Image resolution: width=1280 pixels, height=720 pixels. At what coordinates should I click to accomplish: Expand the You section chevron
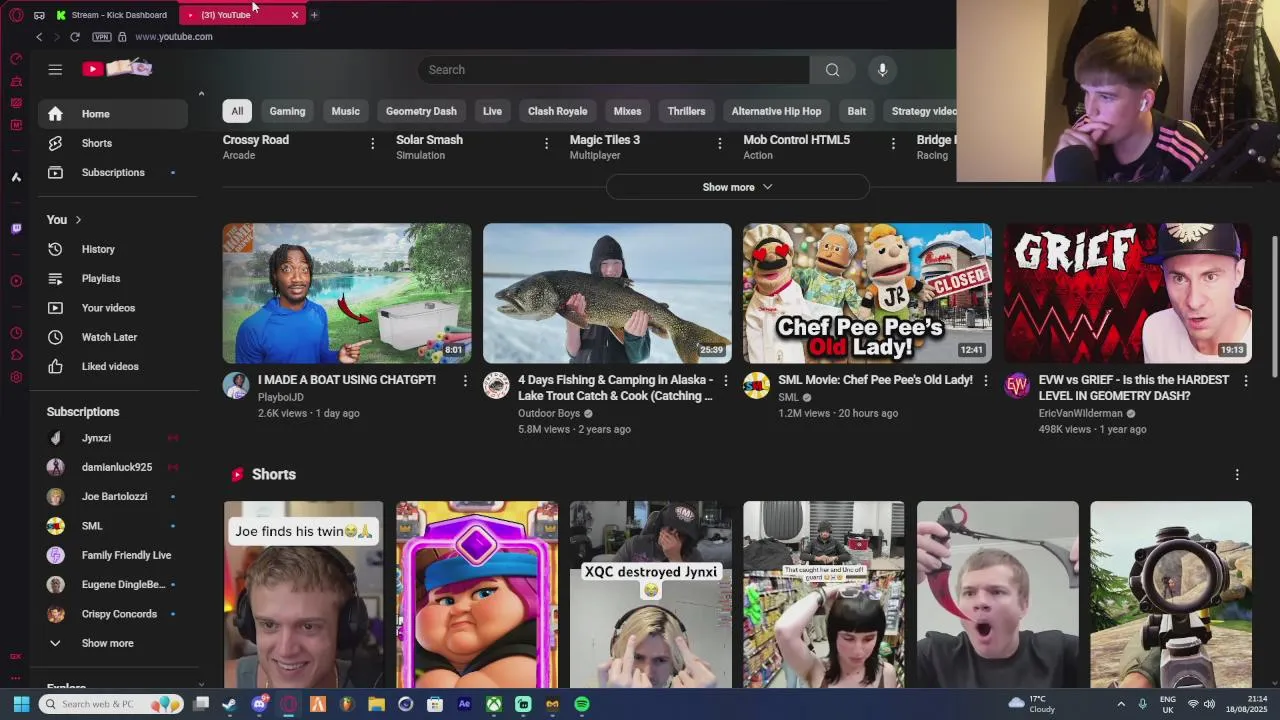[x=78, y=220]
